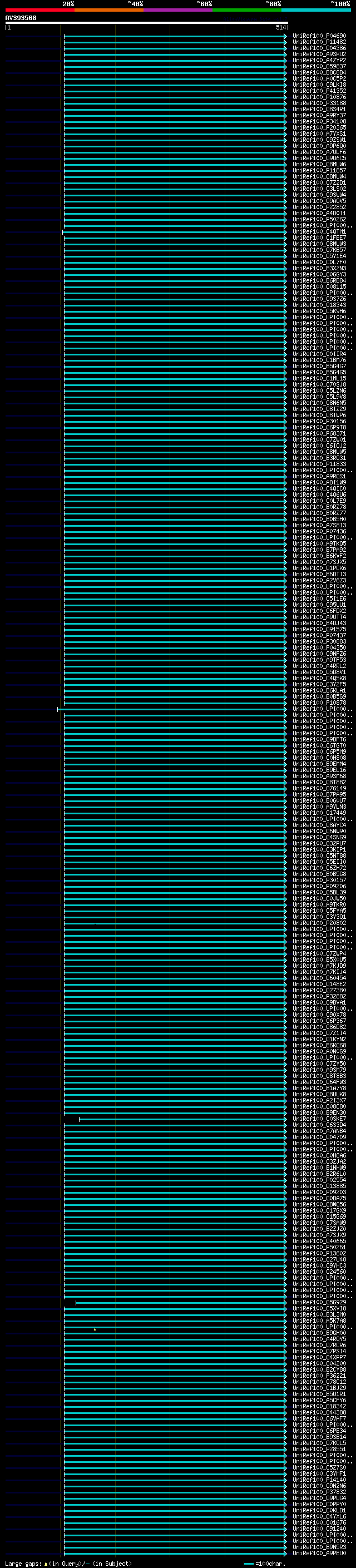This screenshot has width=356, height=1568.
Task: Select the AV393568 query label
Action: (x=21, y=18)
